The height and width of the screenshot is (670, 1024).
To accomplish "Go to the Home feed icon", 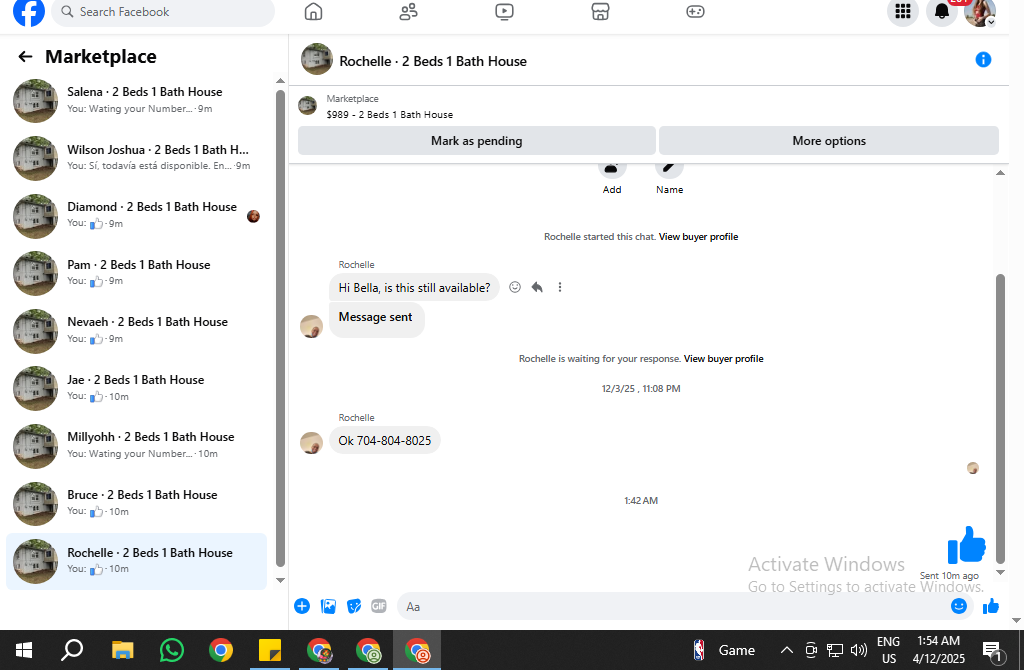I will 313,12.
